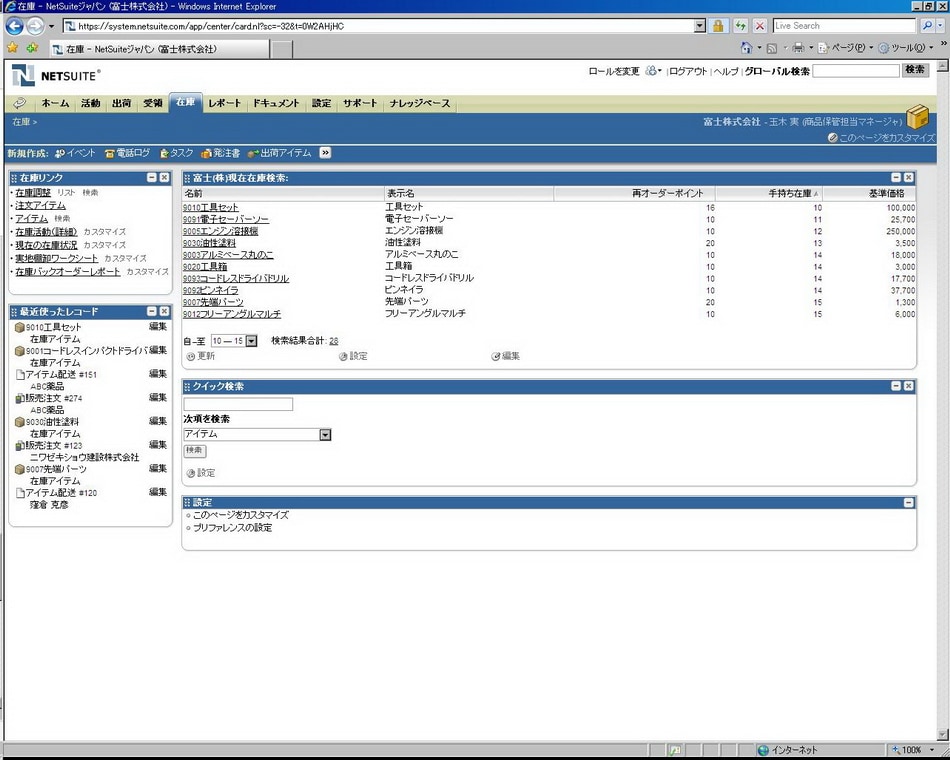Click the refresh page icon in address bar
Viewport: 950px width, 760px height.
[x=740, y=26]
